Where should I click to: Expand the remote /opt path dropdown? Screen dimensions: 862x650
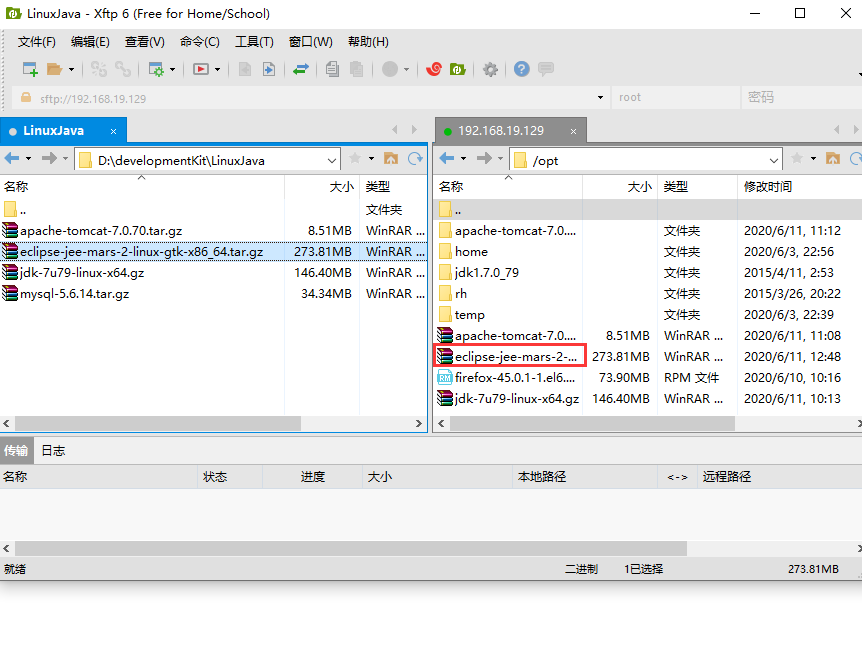point(773,161)
